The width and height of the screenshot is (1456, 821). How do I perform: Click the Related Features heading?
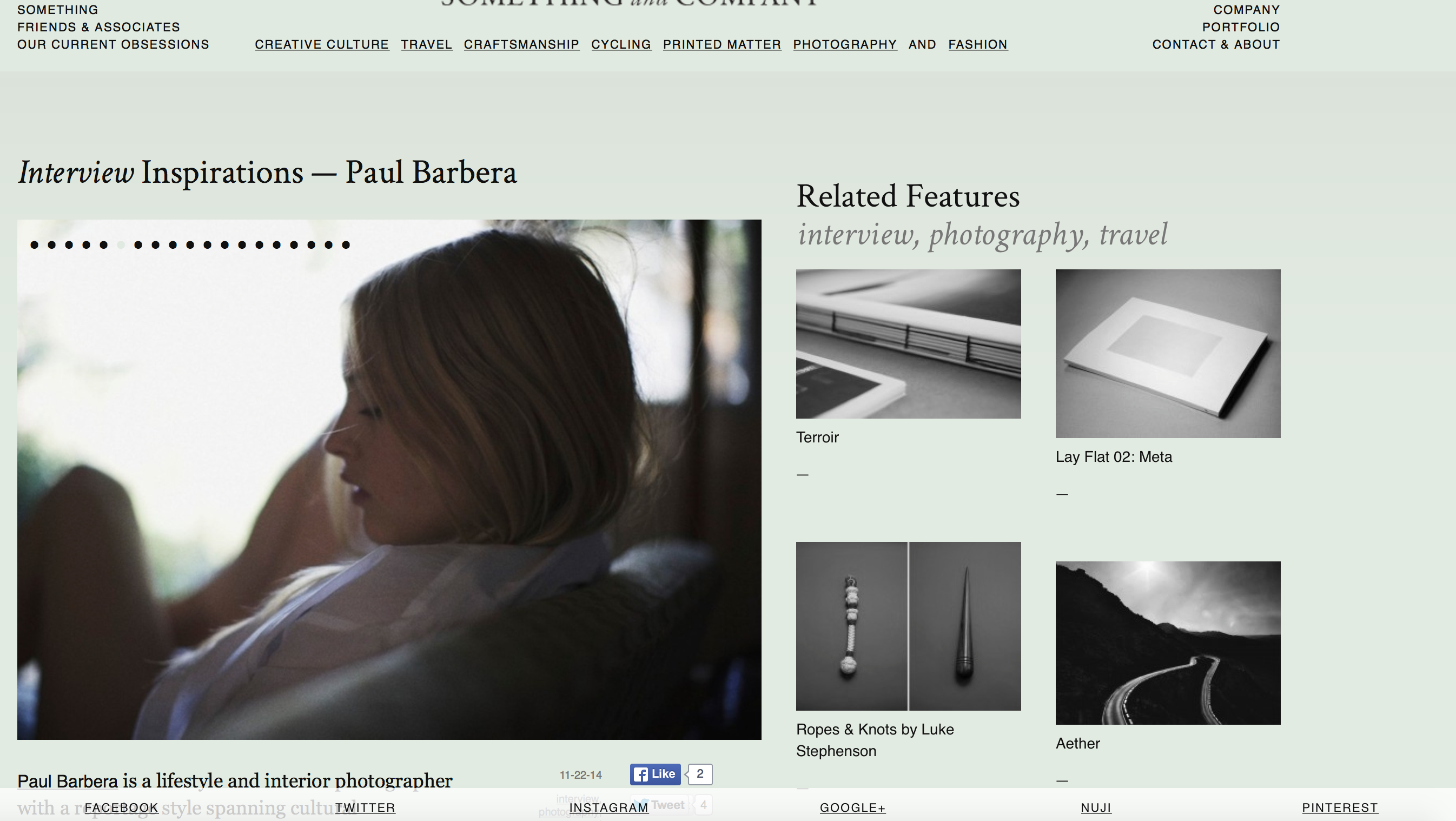[908, 197]
